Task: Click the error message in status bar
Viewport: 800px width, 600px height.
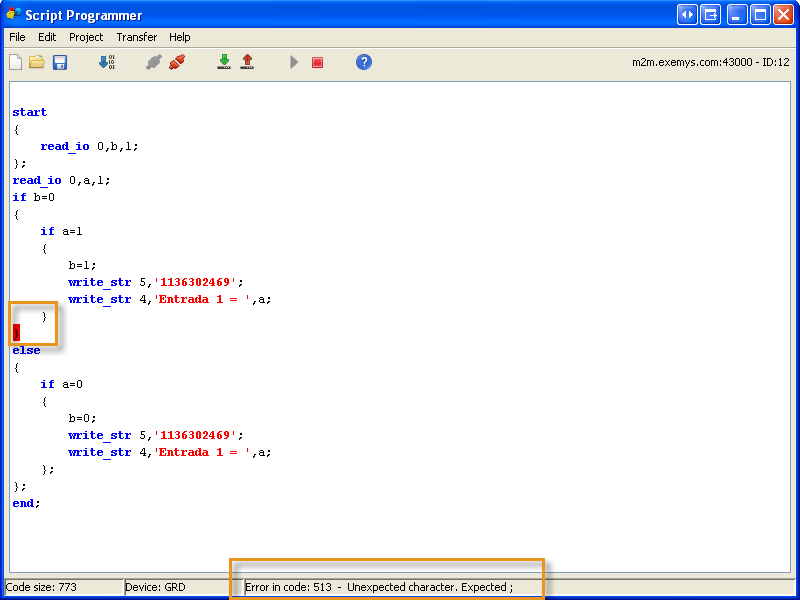Action: coord(379,587)
